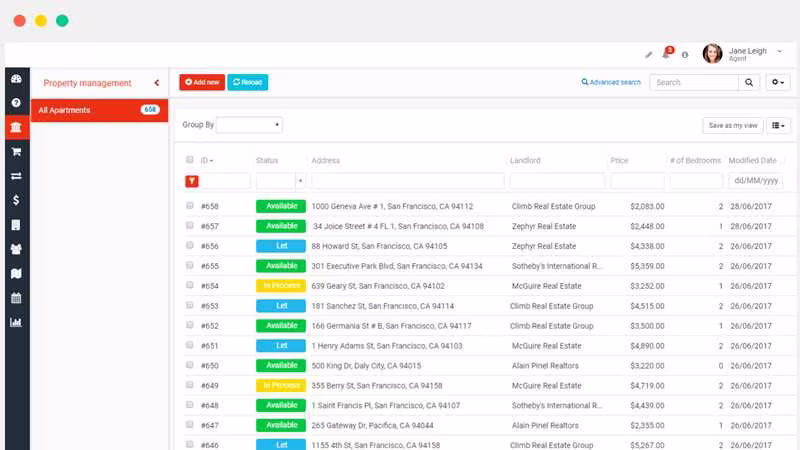
Task: Tick the checkbox for apartment #658
Action: point(190,206)
